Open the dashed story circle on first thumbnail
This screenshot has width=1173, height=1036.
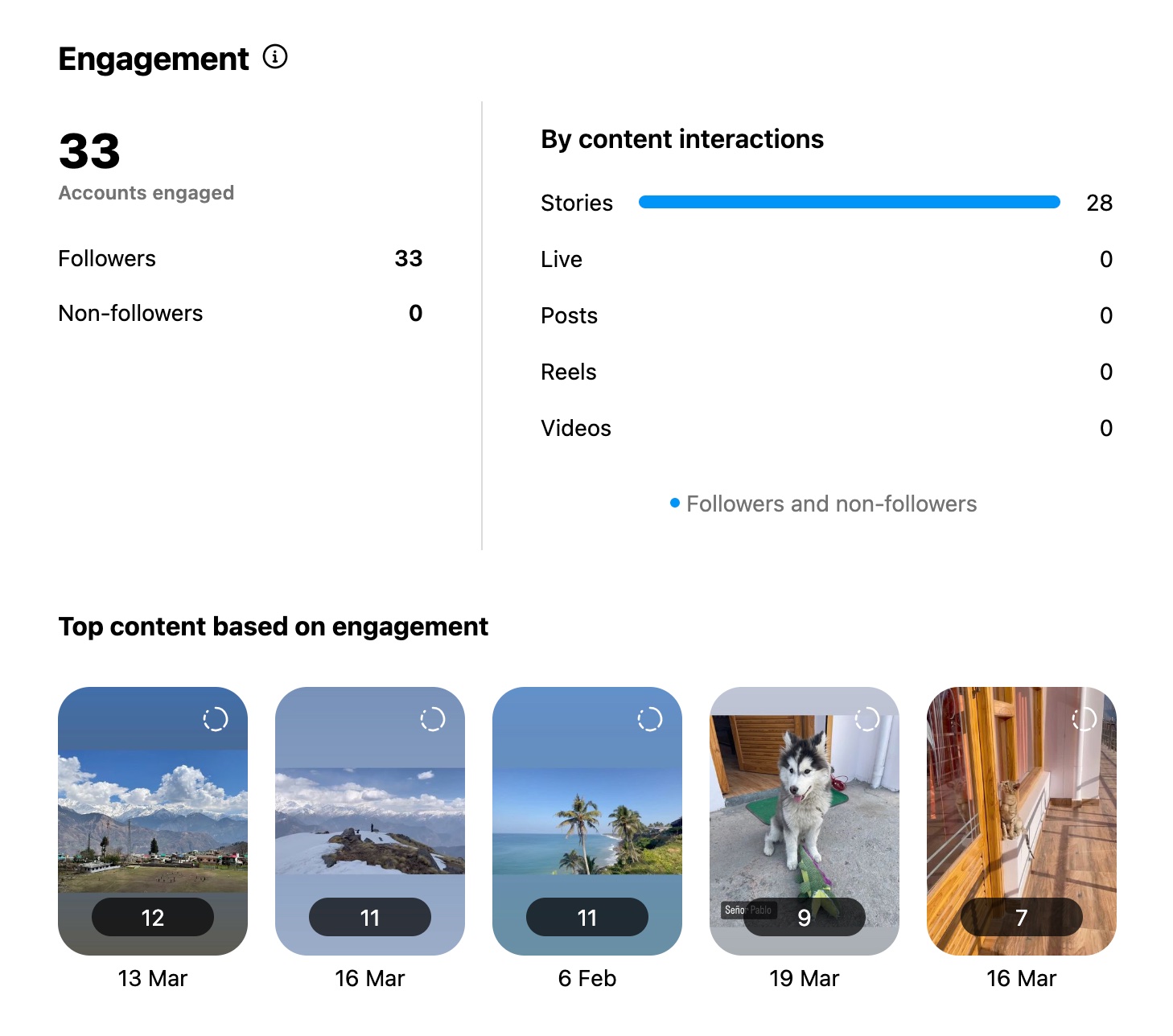click(216, 718)
